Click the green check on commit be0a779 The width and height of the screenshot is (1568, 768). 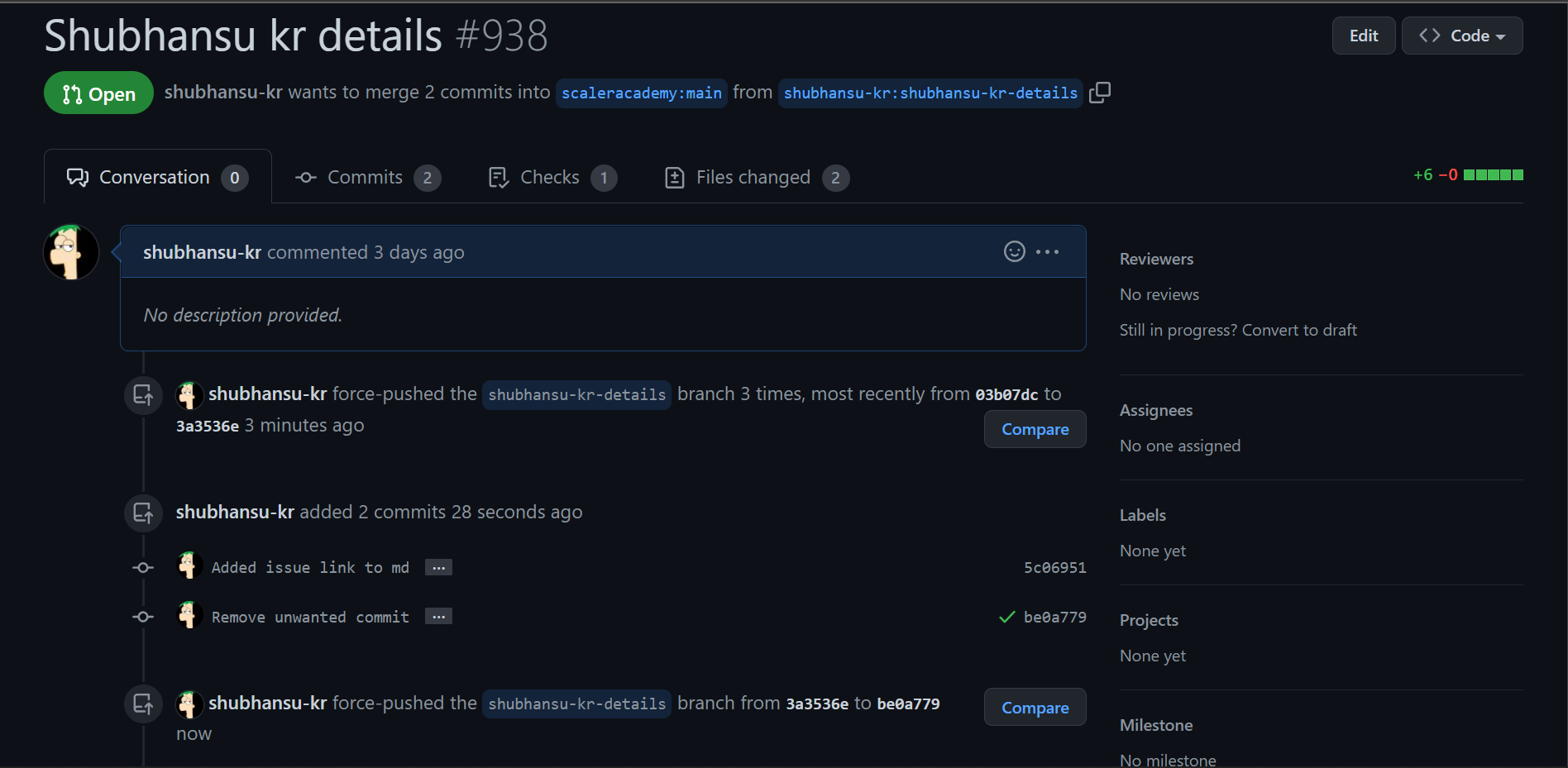(1006, 617)
